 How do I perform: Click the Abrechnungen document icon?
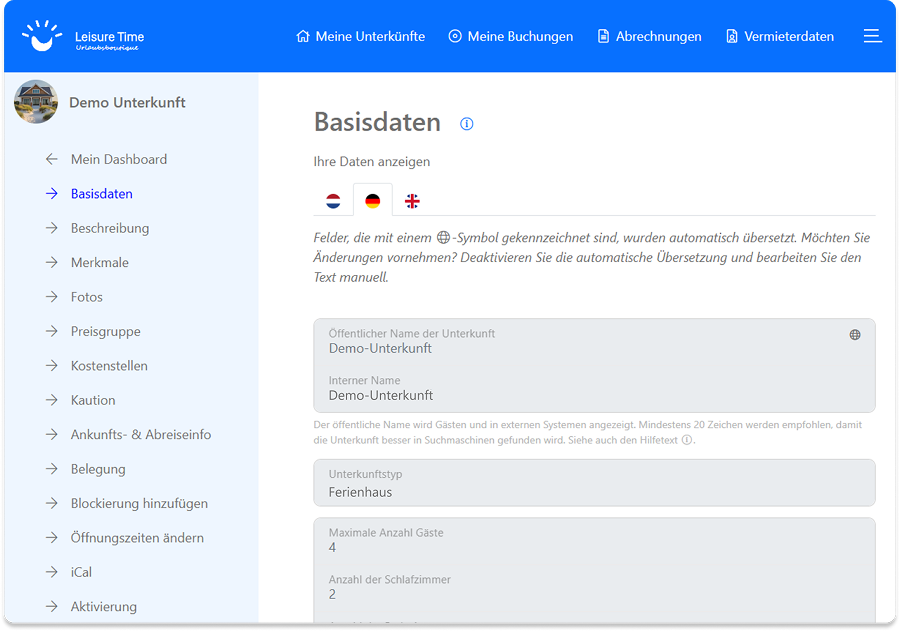pyautogui.click(x=601, y=36)
